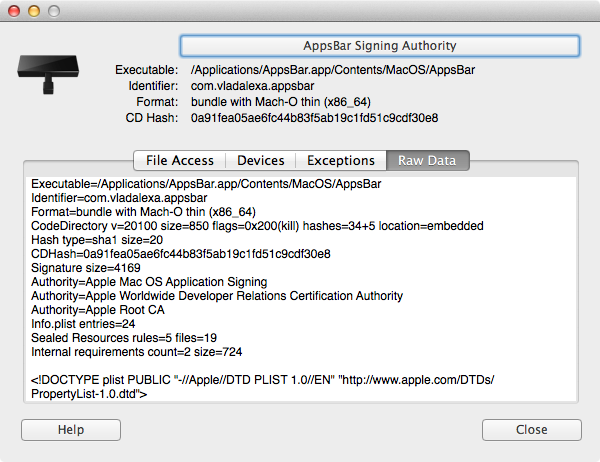Click the Signature size=4169 line
This screenshot has height=462, width=600.
pyautogui.click(x=86, y=268)
